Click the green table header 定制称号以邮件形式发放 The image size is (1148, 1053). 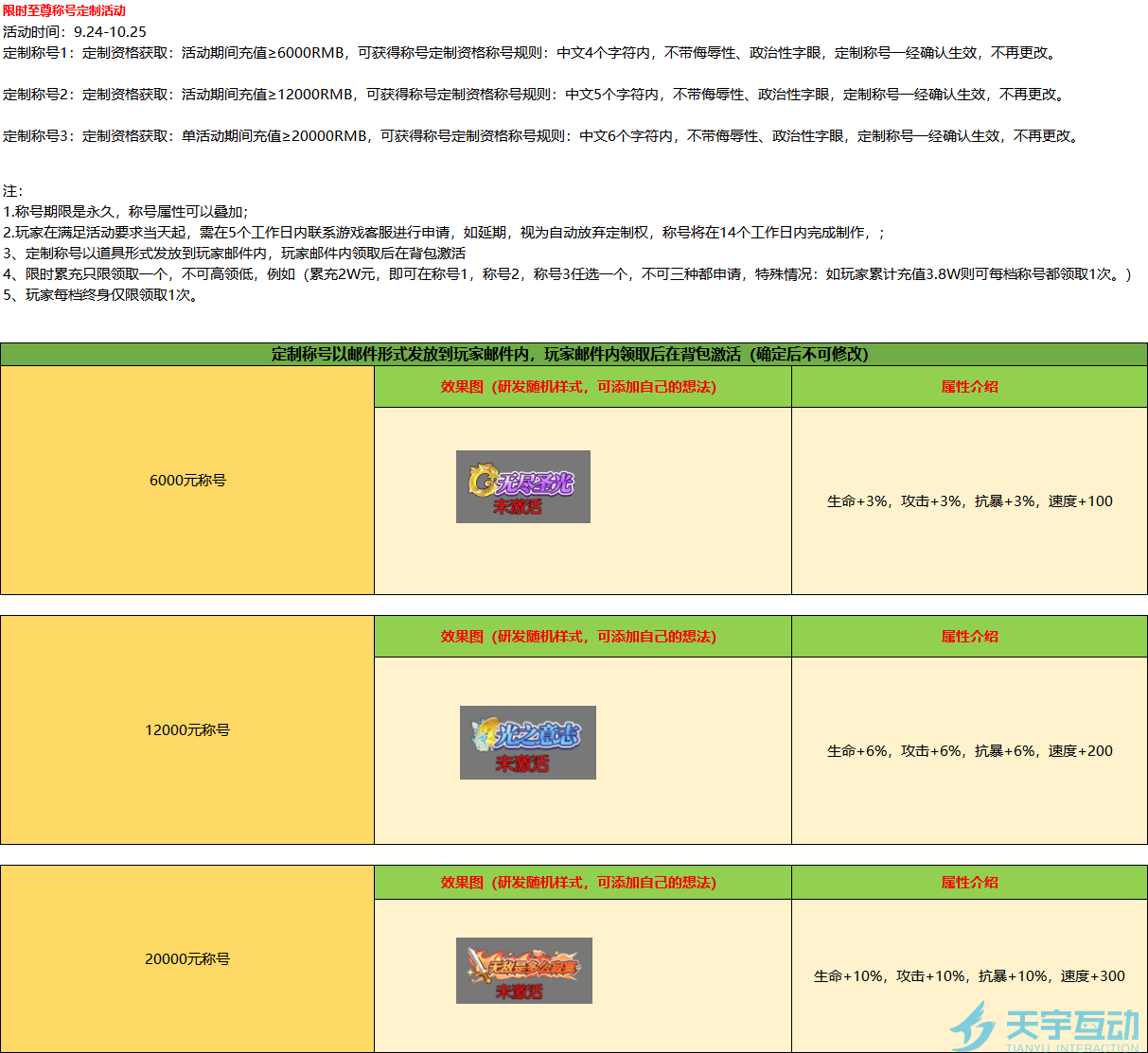[x=574, y=354]
